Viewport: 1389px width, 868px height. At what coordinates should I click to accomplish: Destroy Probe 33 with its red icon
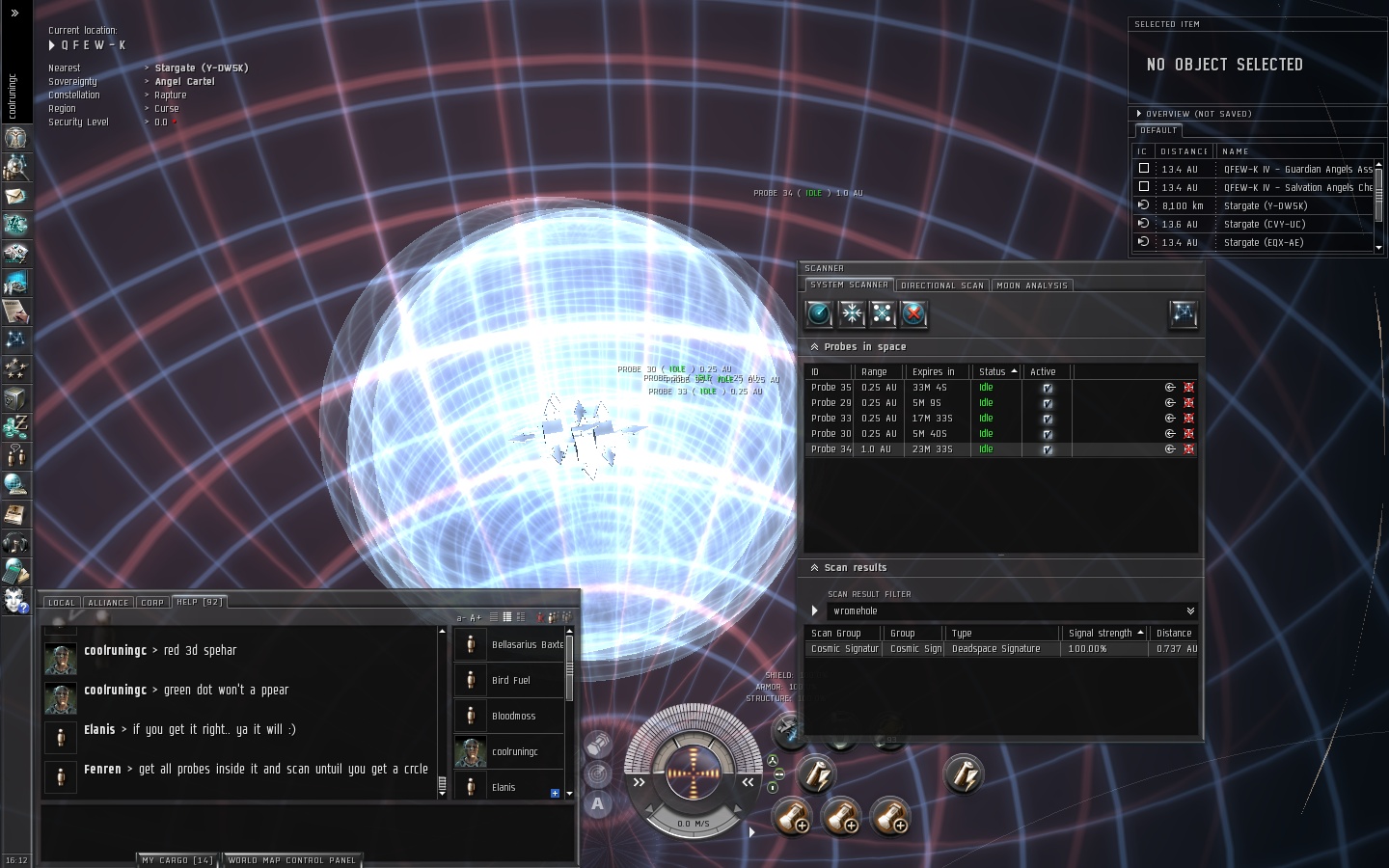coord(1188,419)
